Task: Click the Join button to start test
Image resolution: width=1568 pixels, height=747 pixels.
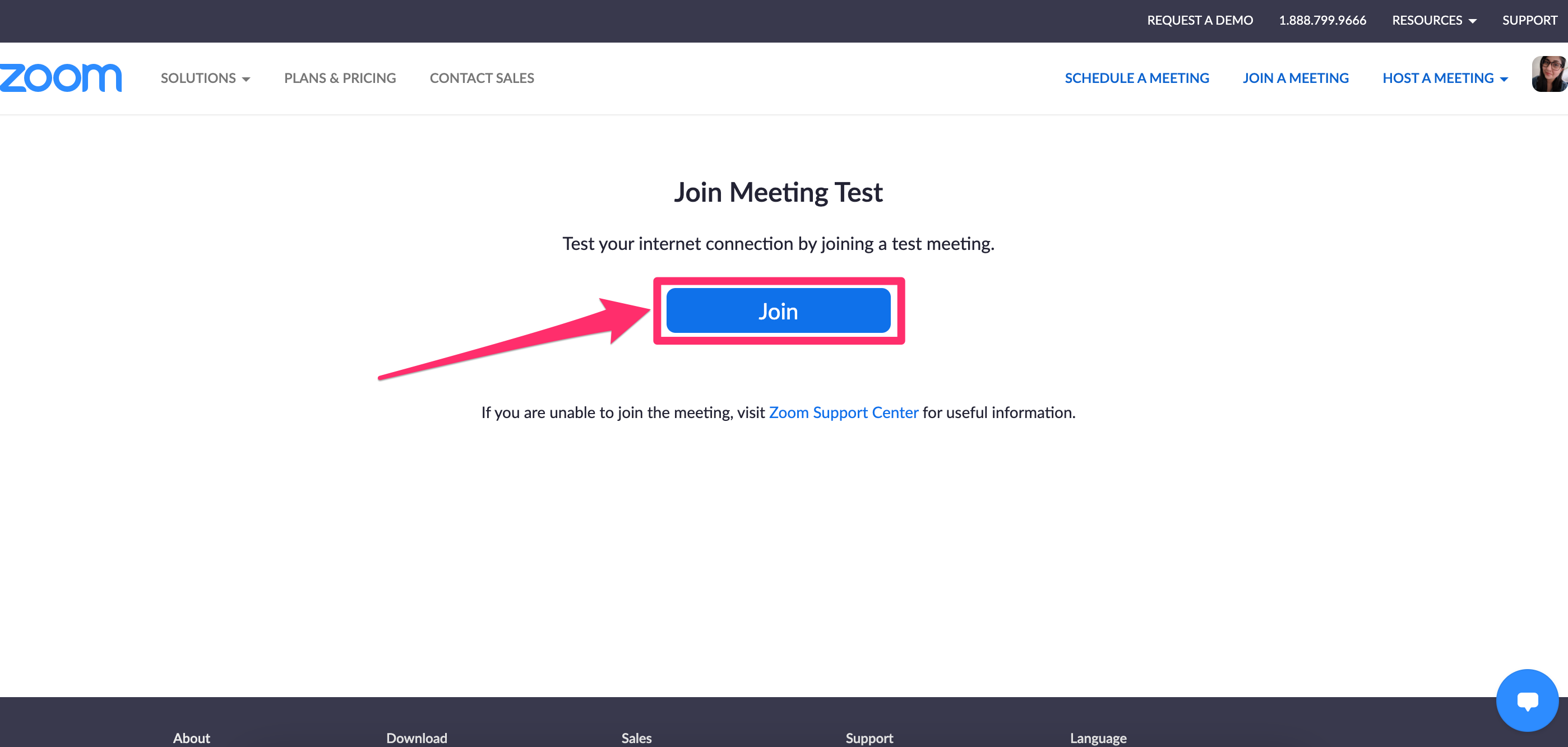Action: click(778, 310)
